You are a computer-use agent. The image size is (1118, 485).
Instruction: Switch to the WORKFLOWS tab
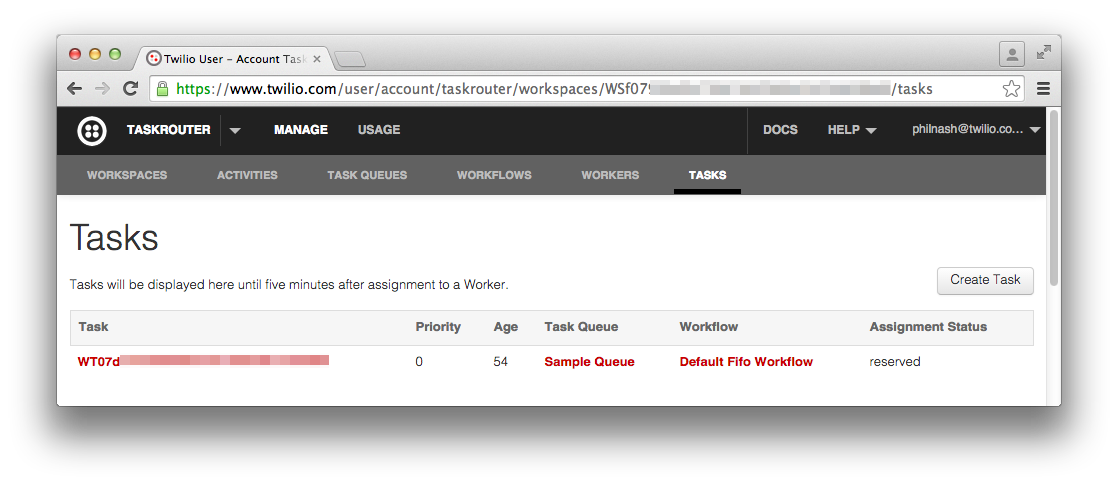click(494, 175)
